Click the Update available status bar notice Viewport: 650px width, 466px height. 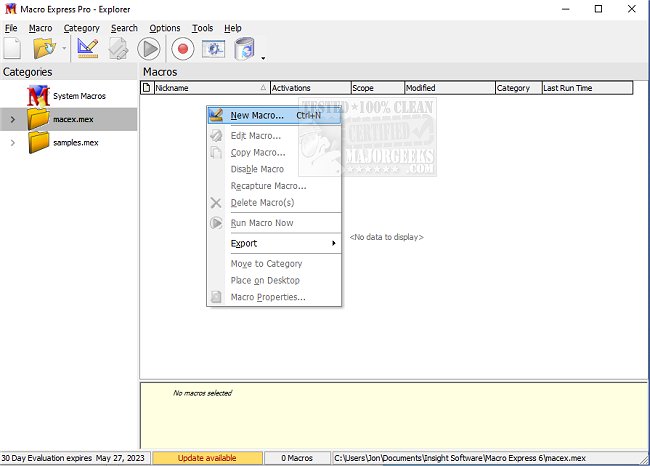tap(207, 458)
